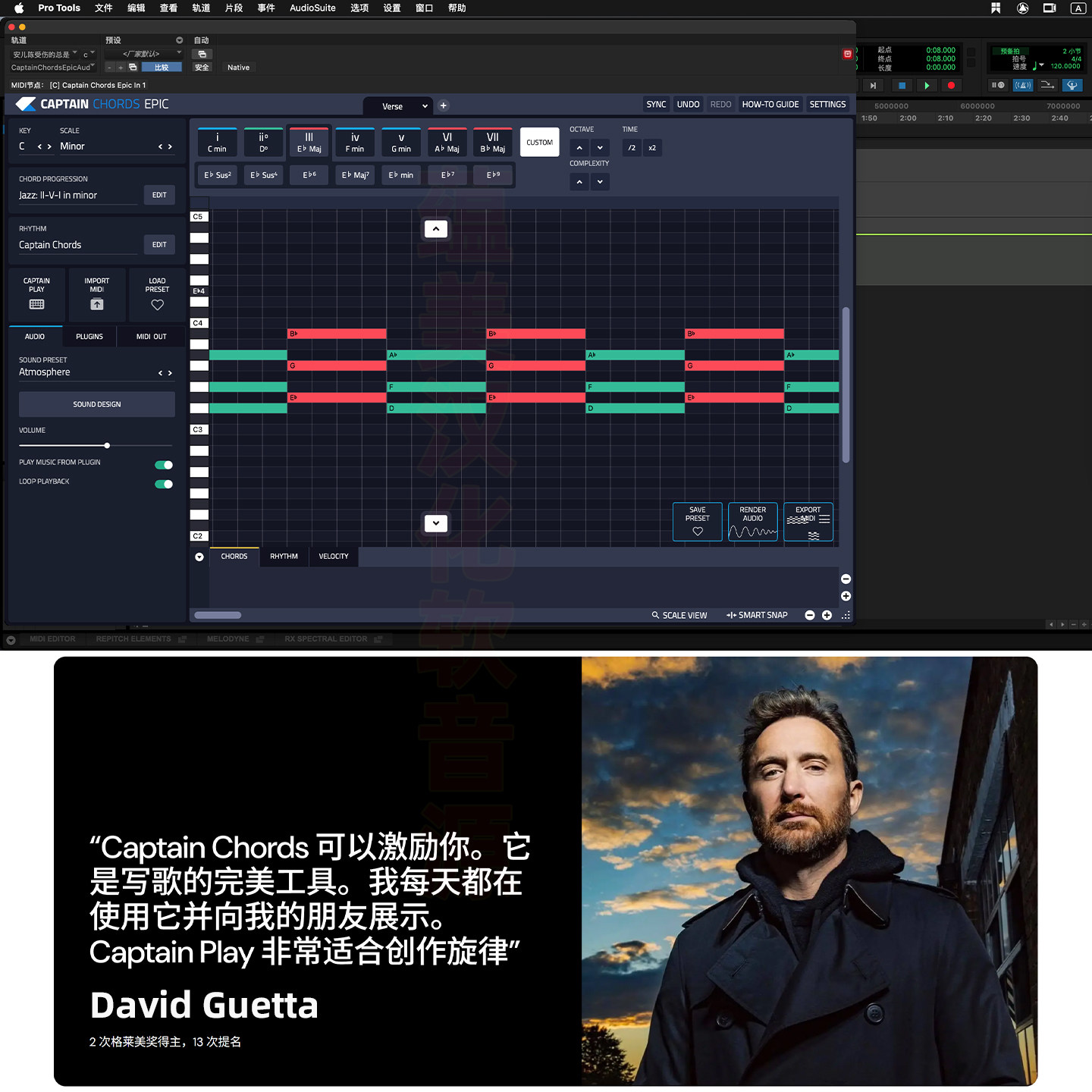
Task: Toggle Play Music From Plugin switch
Action: pos(164,465)
